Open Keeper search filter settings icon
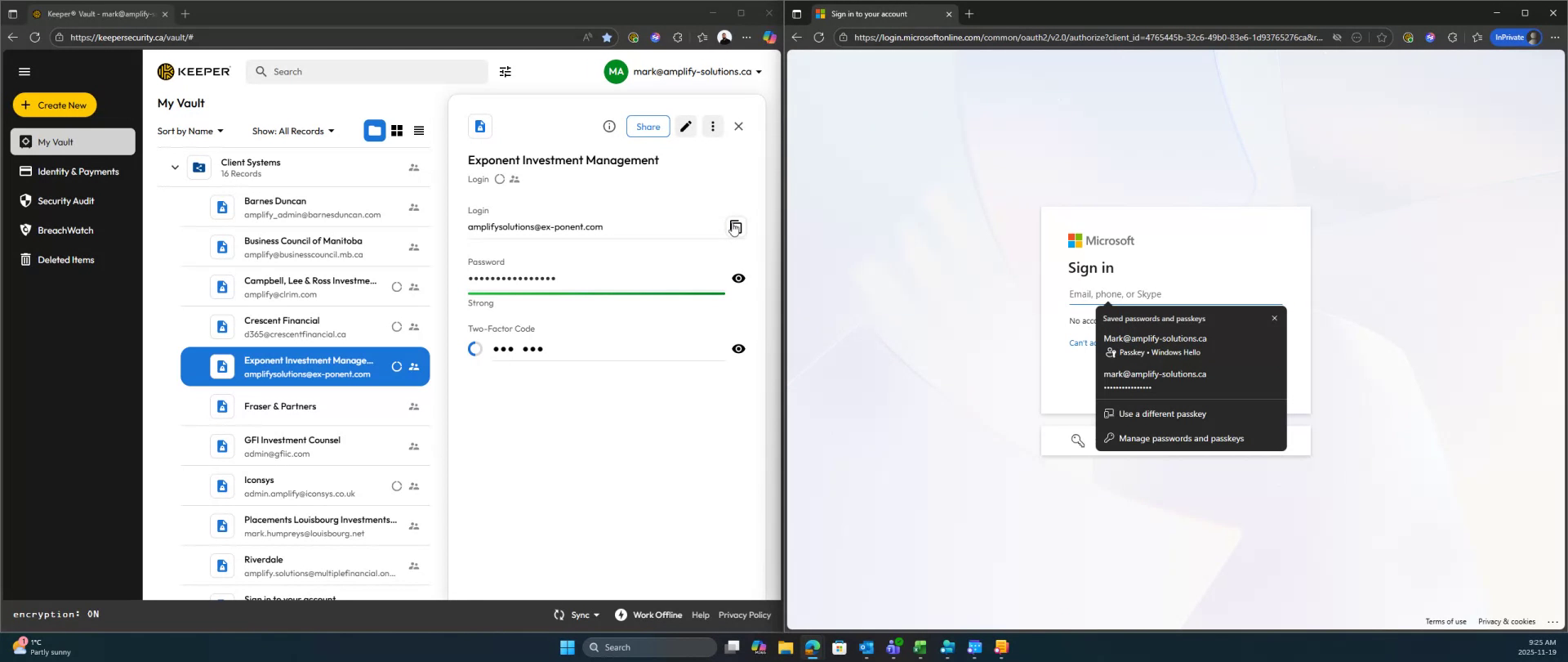The width and height of the screenshot is (1568, 662). tap(506, 72)
